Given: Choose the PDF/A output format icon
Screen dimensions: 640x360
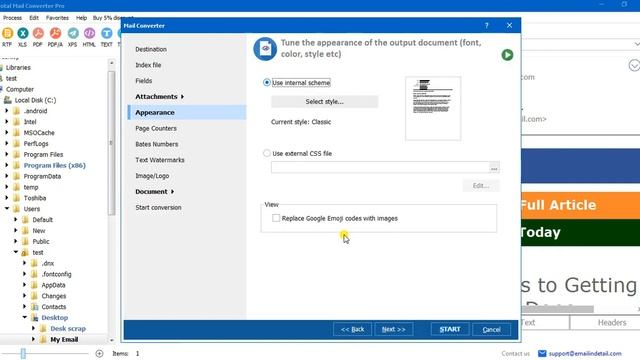Looking at the screenshot, I should pos(55,33).
